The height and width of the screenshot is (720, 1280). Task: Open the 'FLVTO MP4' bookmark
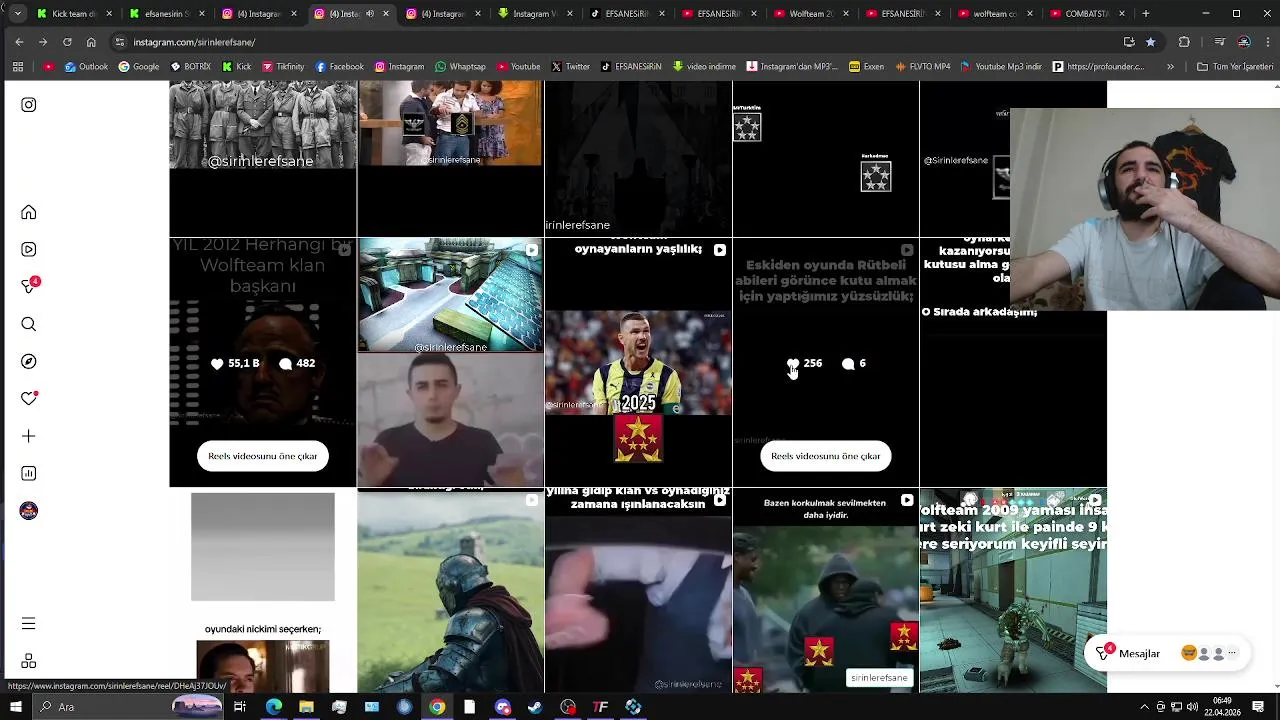[923, 67]
